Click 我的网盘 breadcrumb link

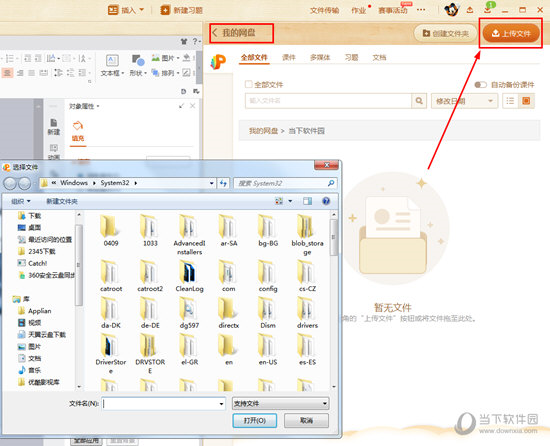[263, 131]
